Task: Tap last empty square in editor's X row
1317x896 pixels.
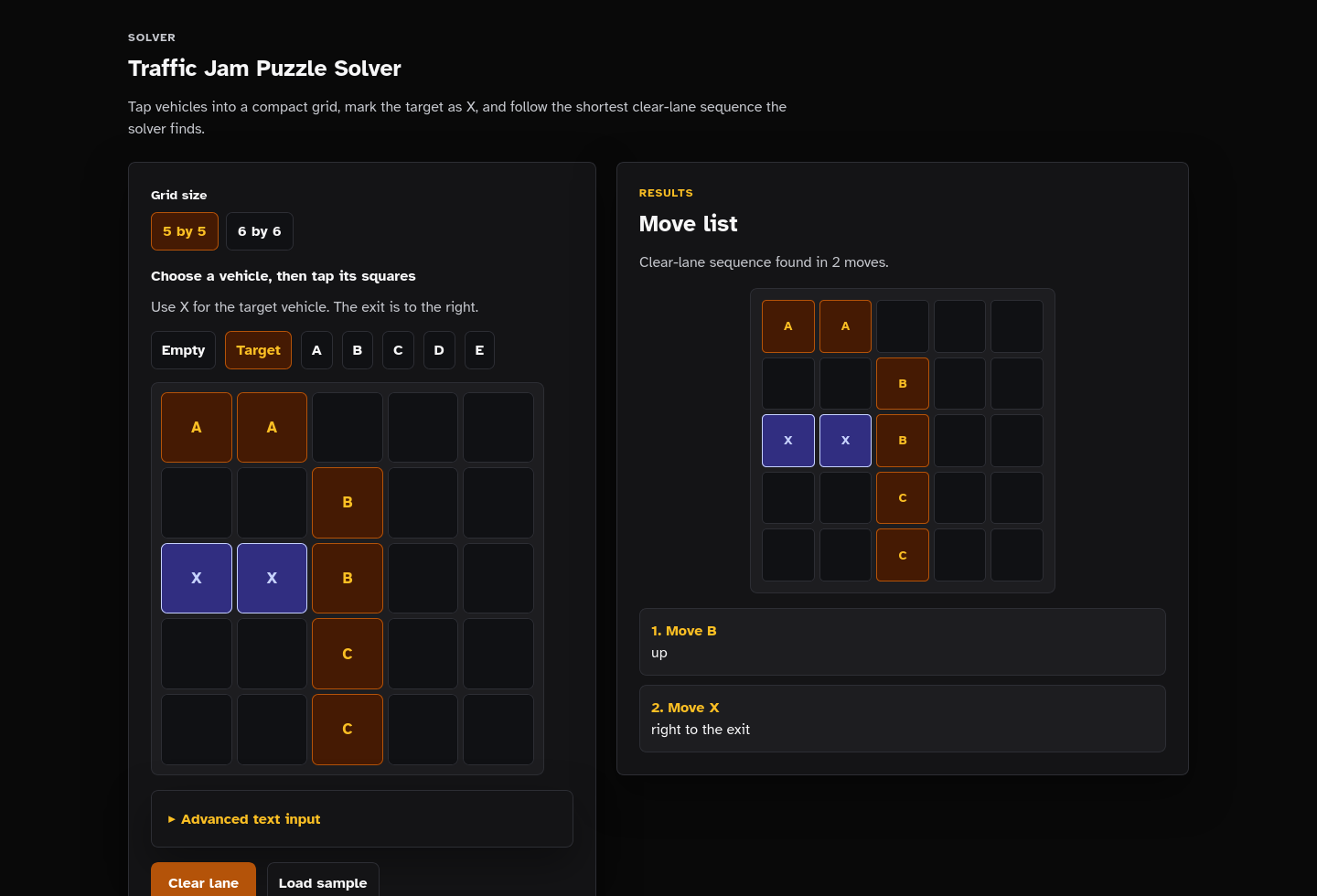Action: coord(498,578)
